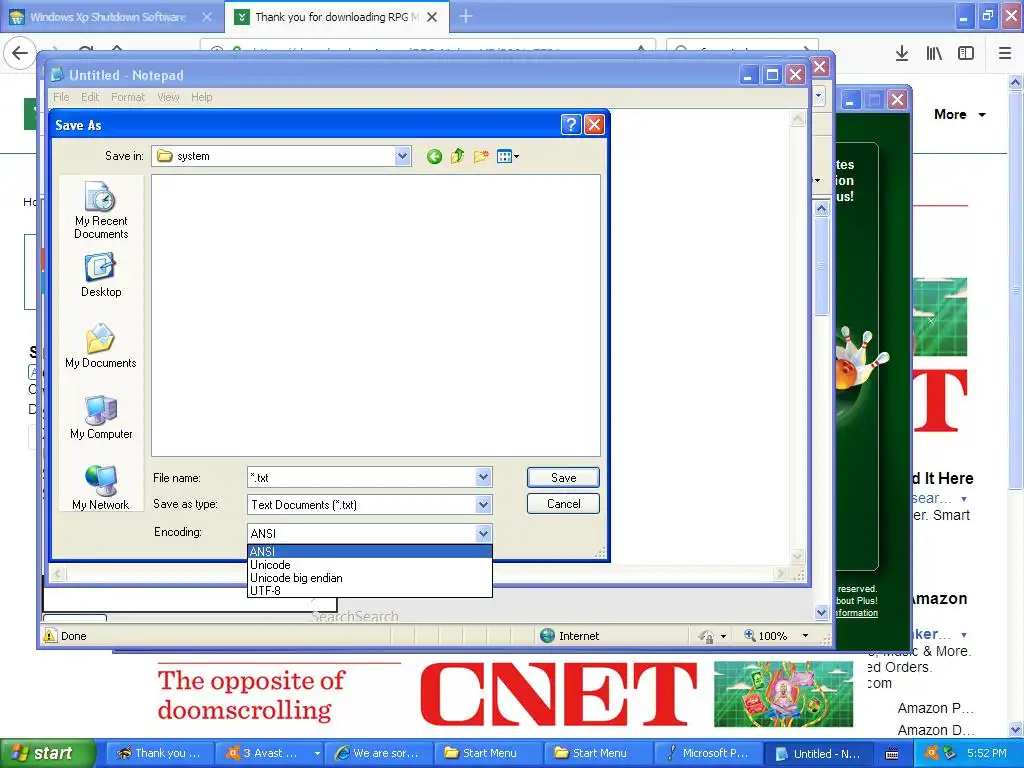
Task: Click the Information link in green popup
Action: pyautogui.click(x=856, y=613)
